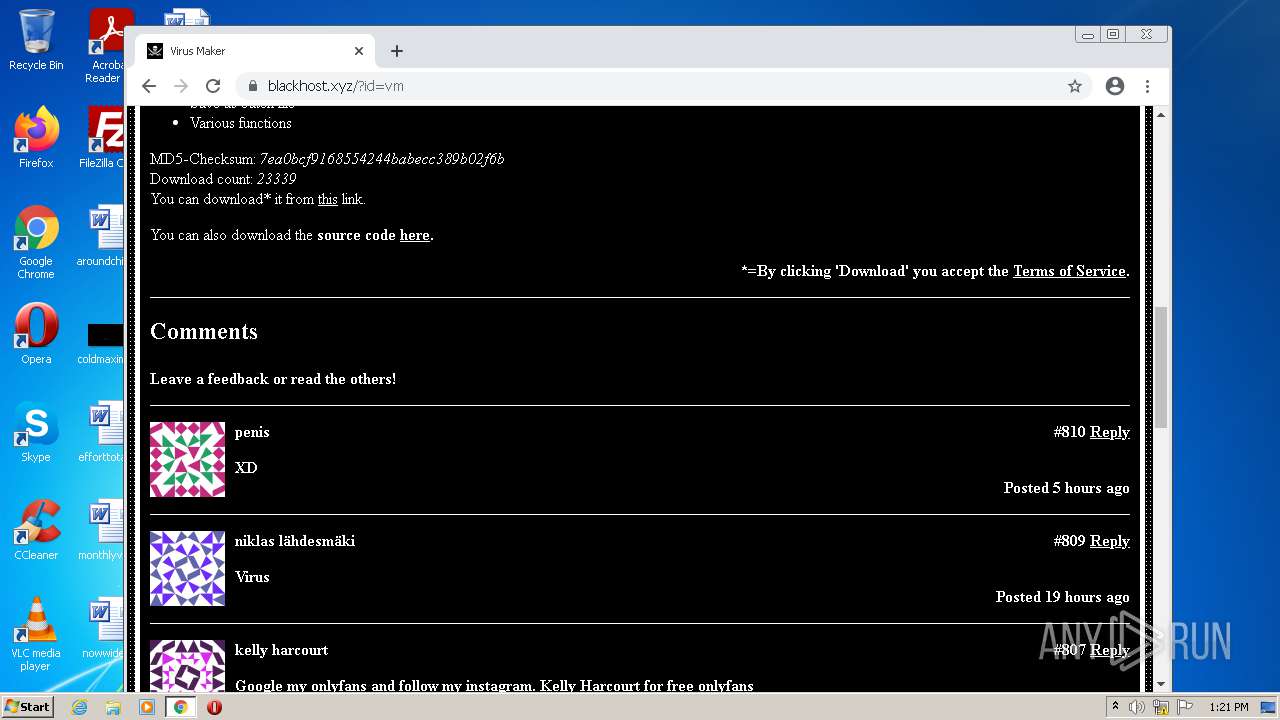Viewport: 1280px width, 720px height.
Task: Open the Acrobat Reader desktop shortcut
Action: point(104,46)
